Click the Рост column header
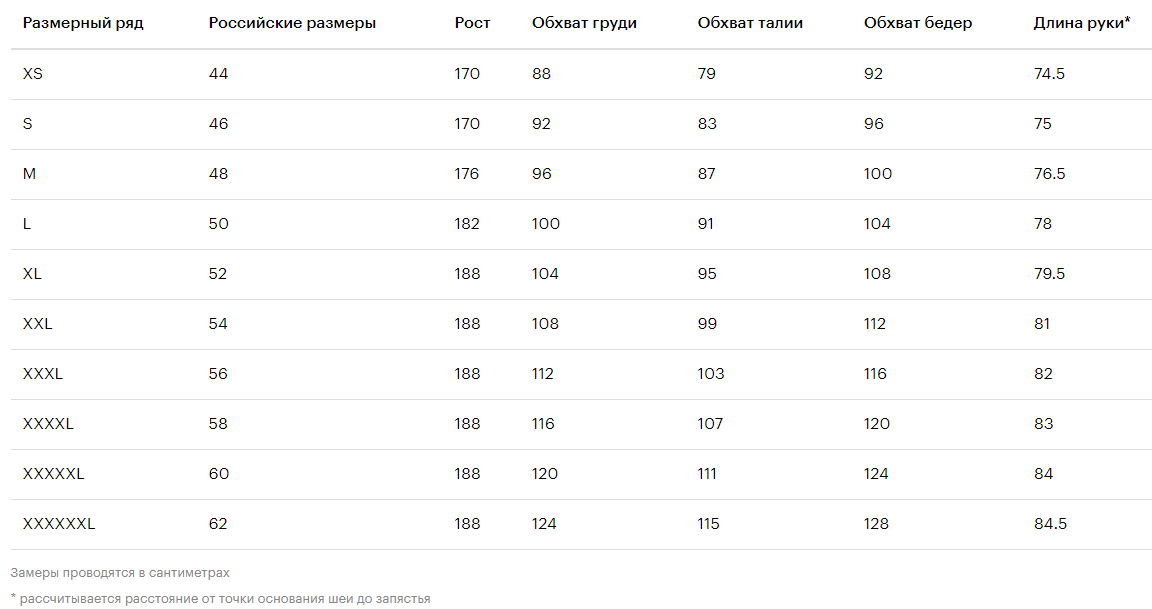Viewport: 1152px width, 609px height. [x=472, y=23]
